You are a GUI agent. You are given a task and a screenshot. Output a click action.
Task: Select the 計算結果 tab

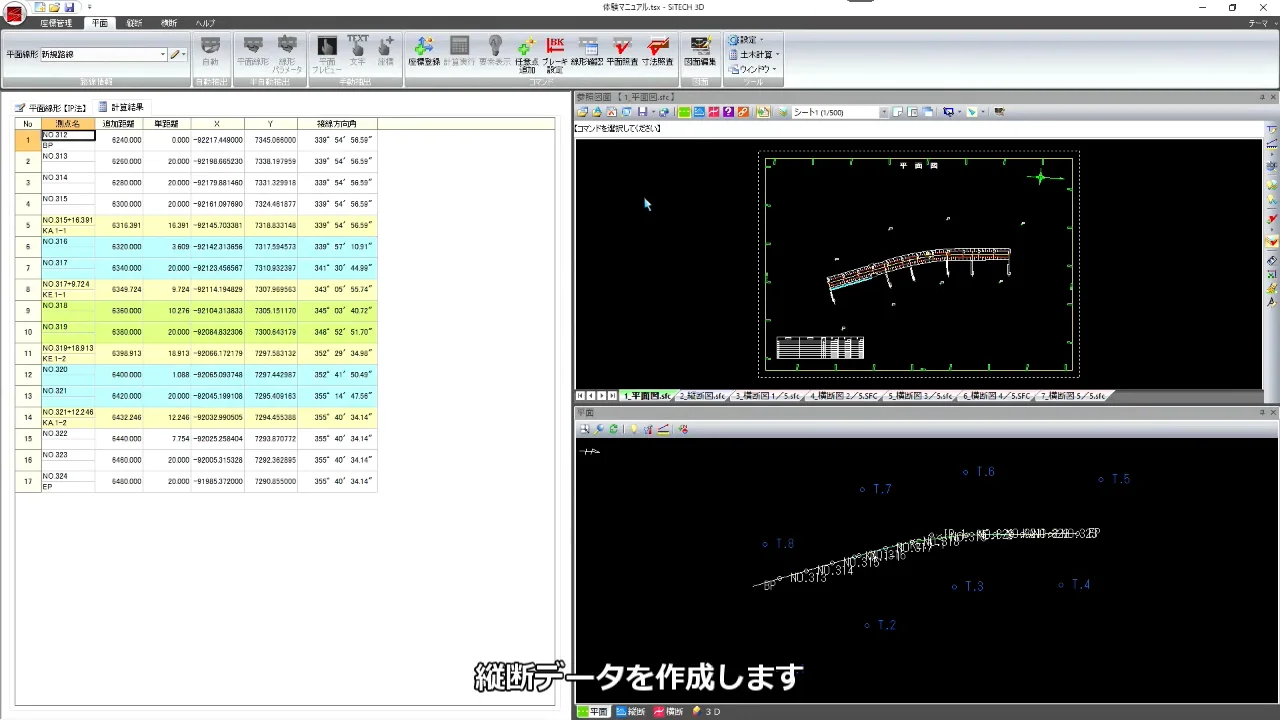121,107
